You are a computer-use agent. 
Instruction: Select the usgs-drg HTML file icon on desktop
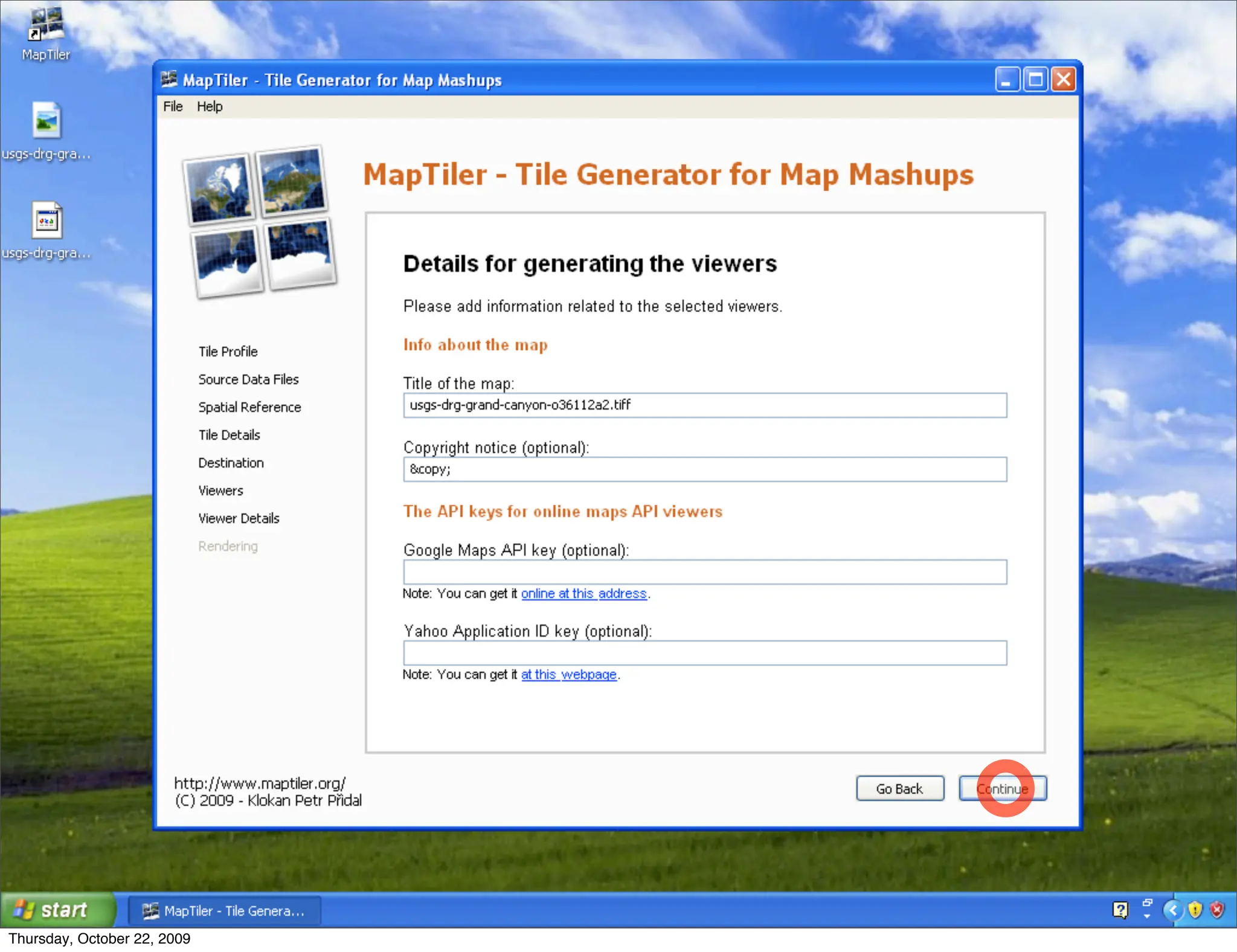46,220
